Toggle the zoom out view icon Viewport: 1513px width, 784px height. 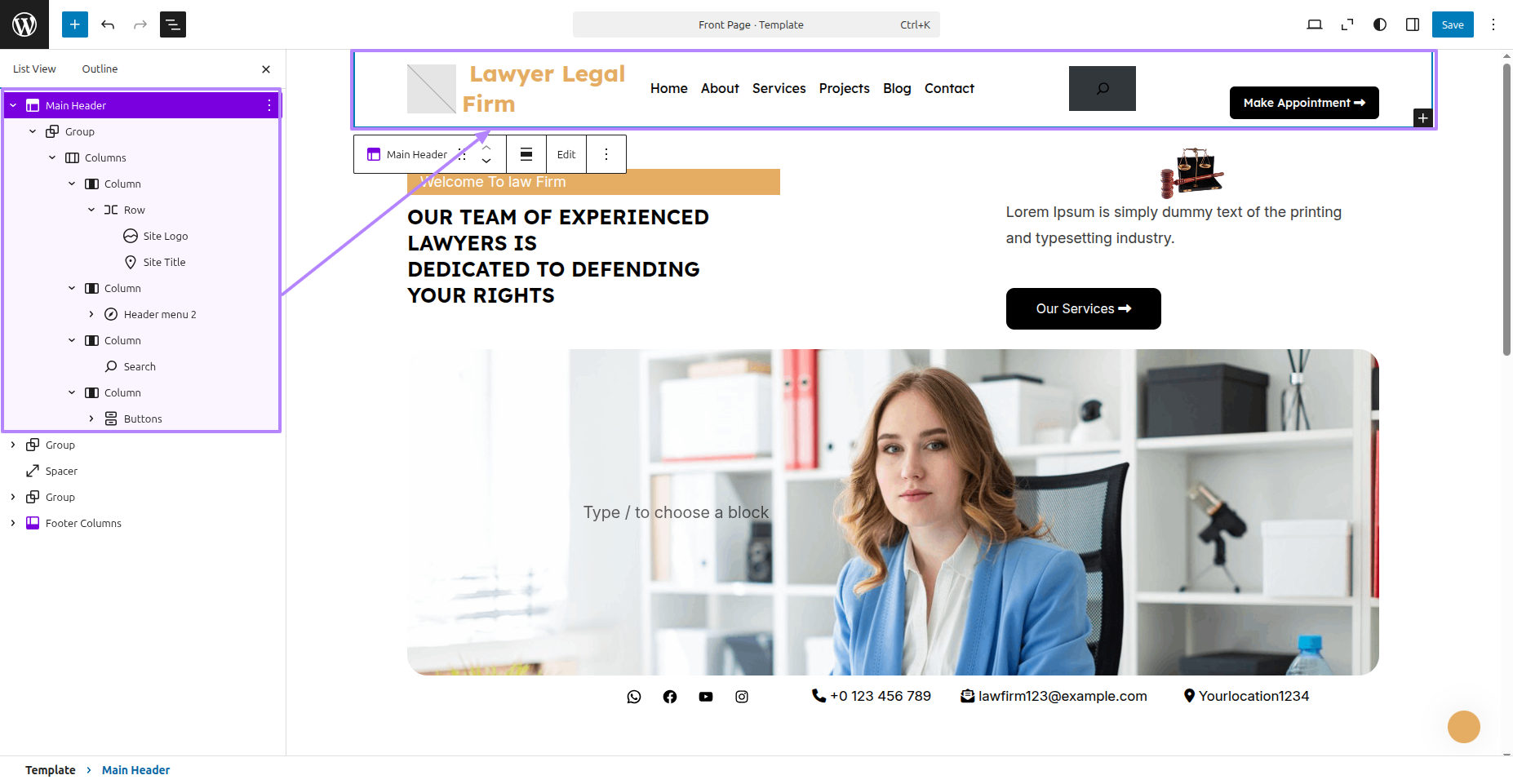(x=1347, y=24)
